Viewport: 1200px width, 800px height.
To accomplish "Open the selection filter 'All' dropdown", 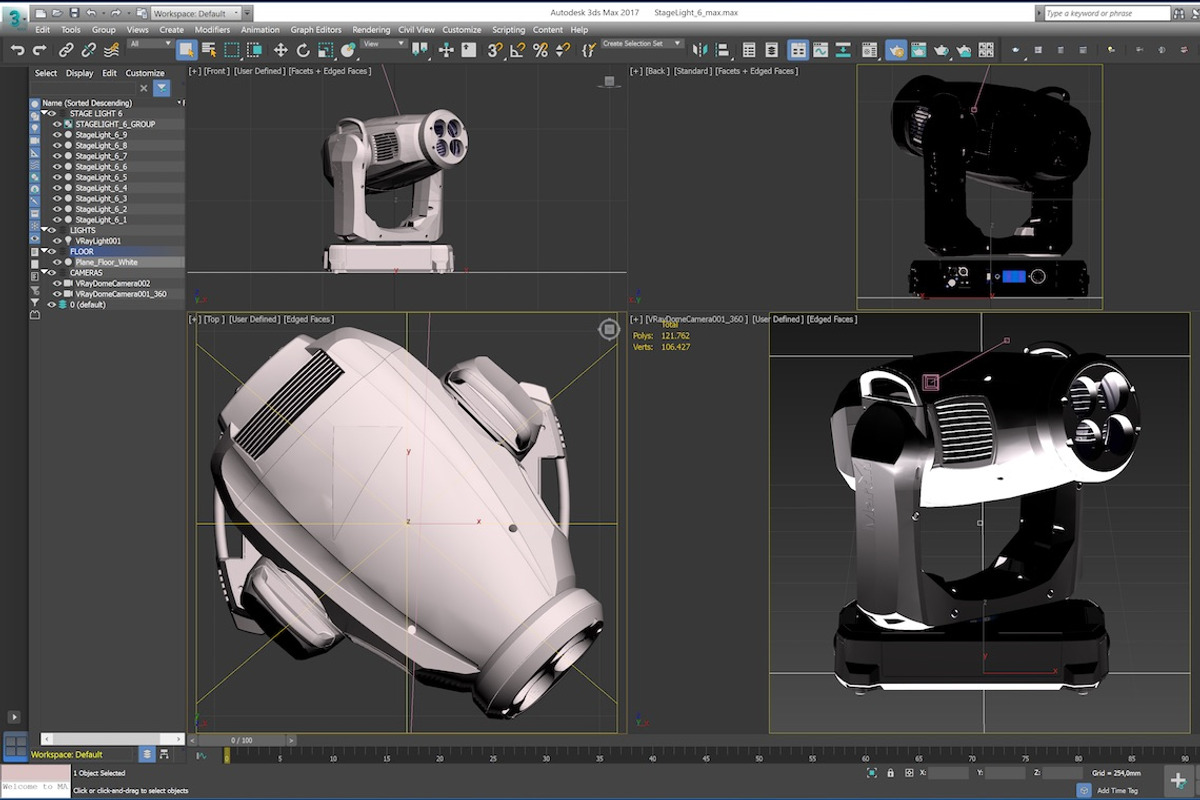I will tap(150, 44).
